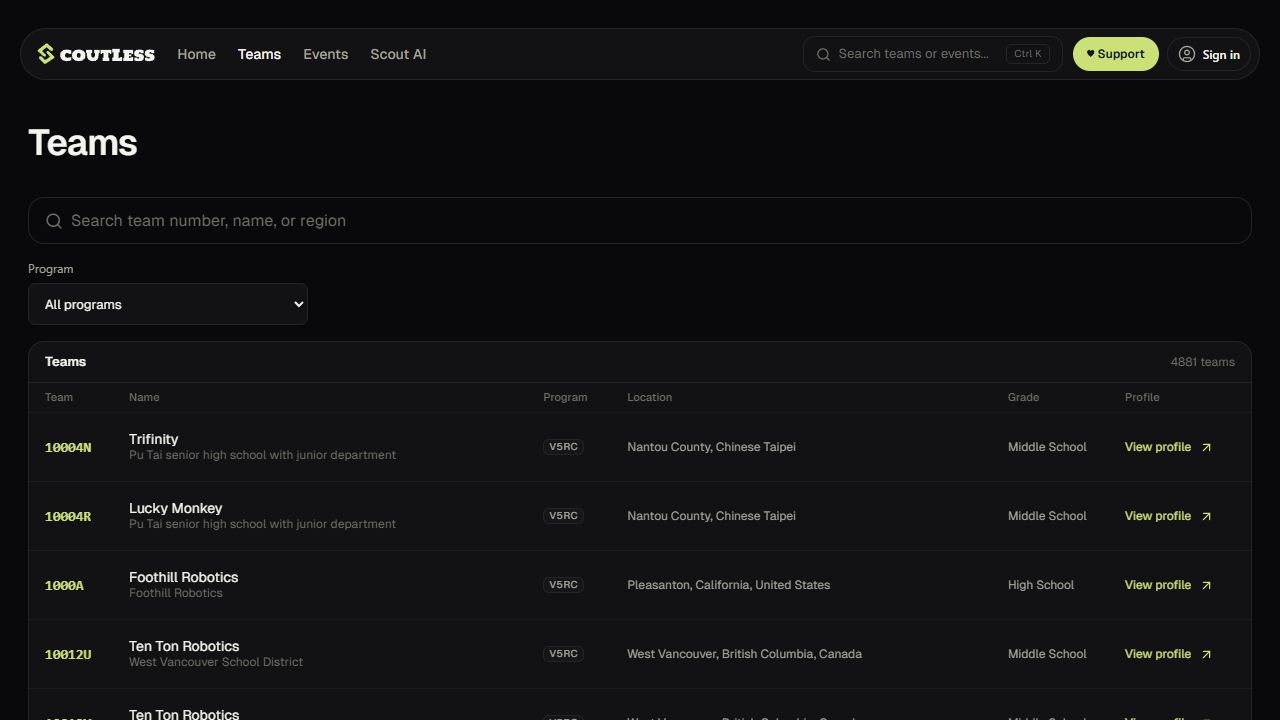The width and height of the screenshot is (1280, 720).
Task: Open the Events nav item
Action: (326, 54)
